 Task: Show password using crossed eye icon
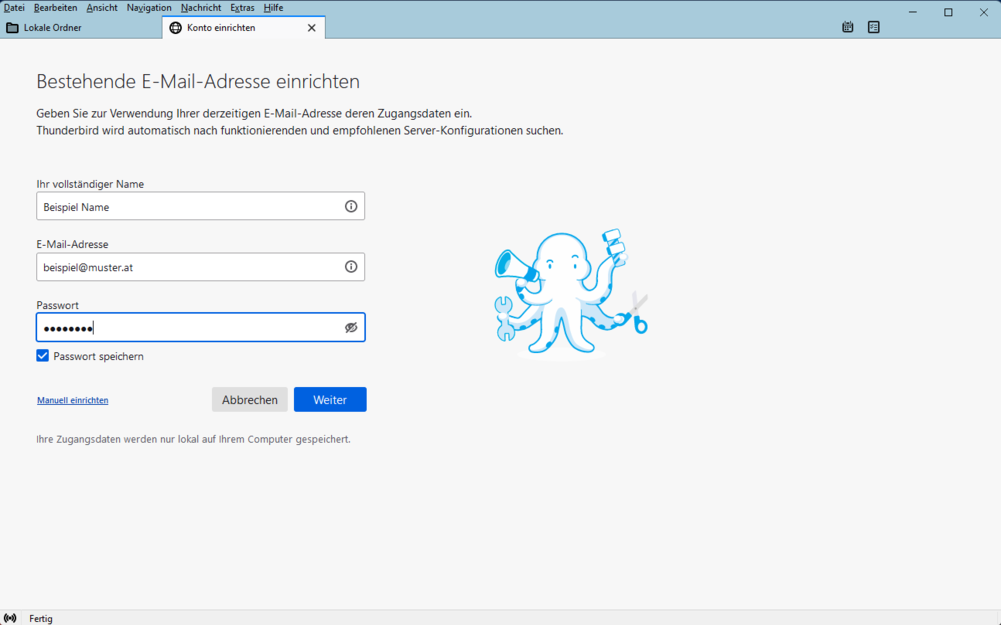351,328
